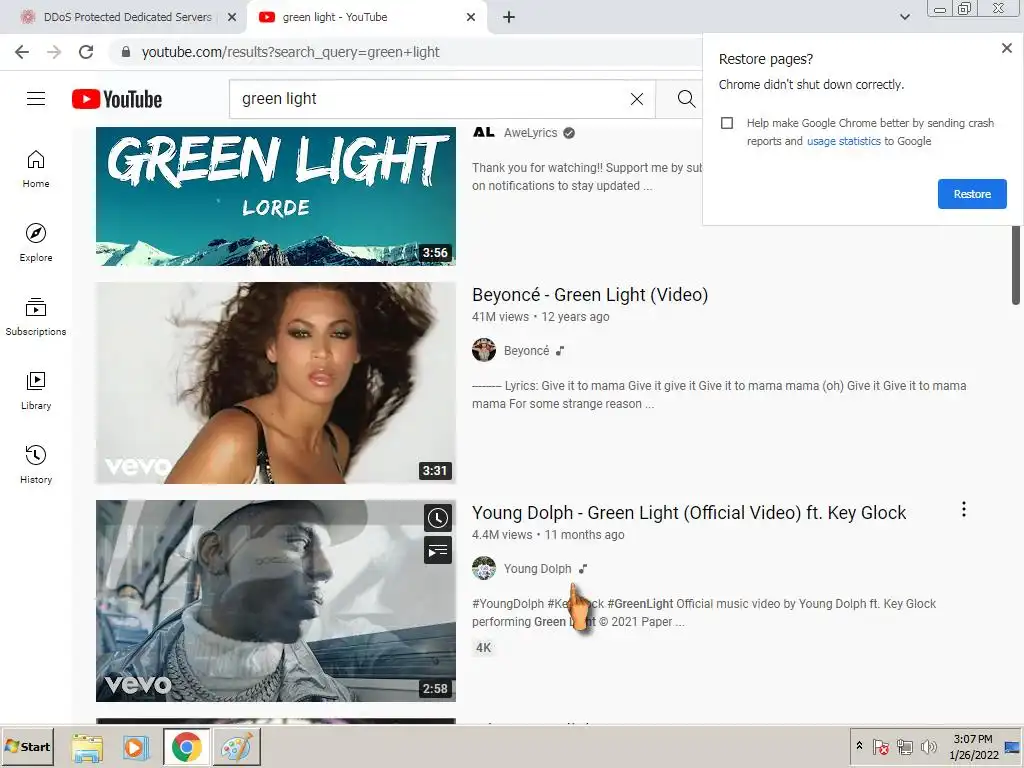
Task: Close the DDoS Protected Dedicated Servers tab
Action: (232, 17)
